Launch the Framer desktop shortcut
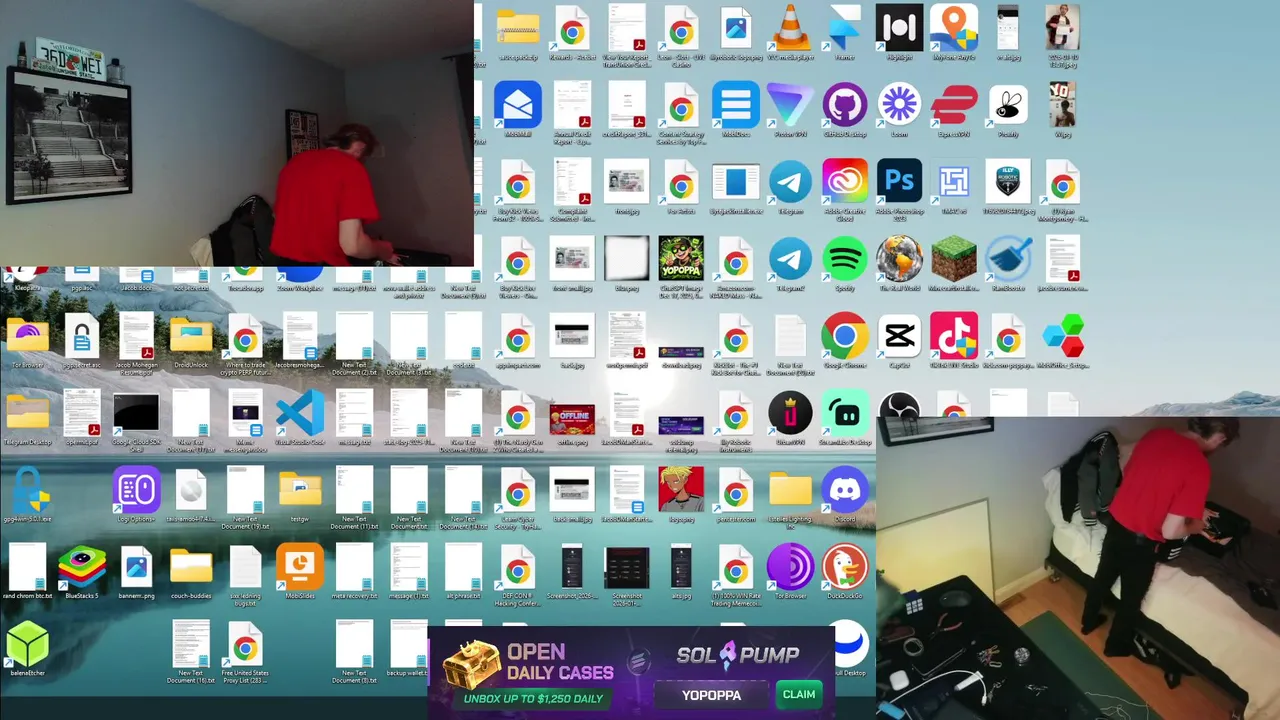1280x720 pixels. point(845,28)
